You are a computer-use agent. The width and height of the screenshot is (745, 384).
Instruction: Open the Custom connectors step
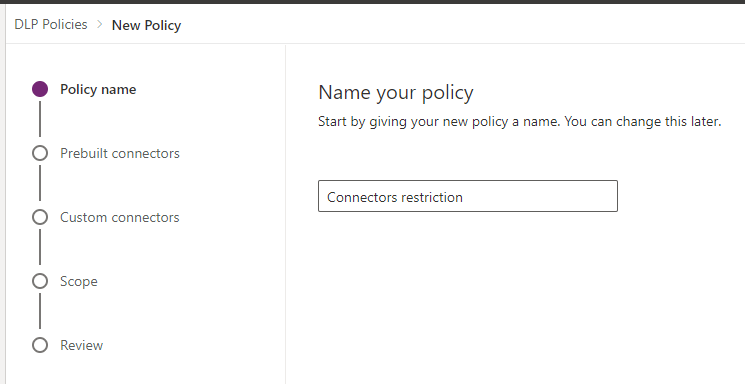(x=120, y=217)
